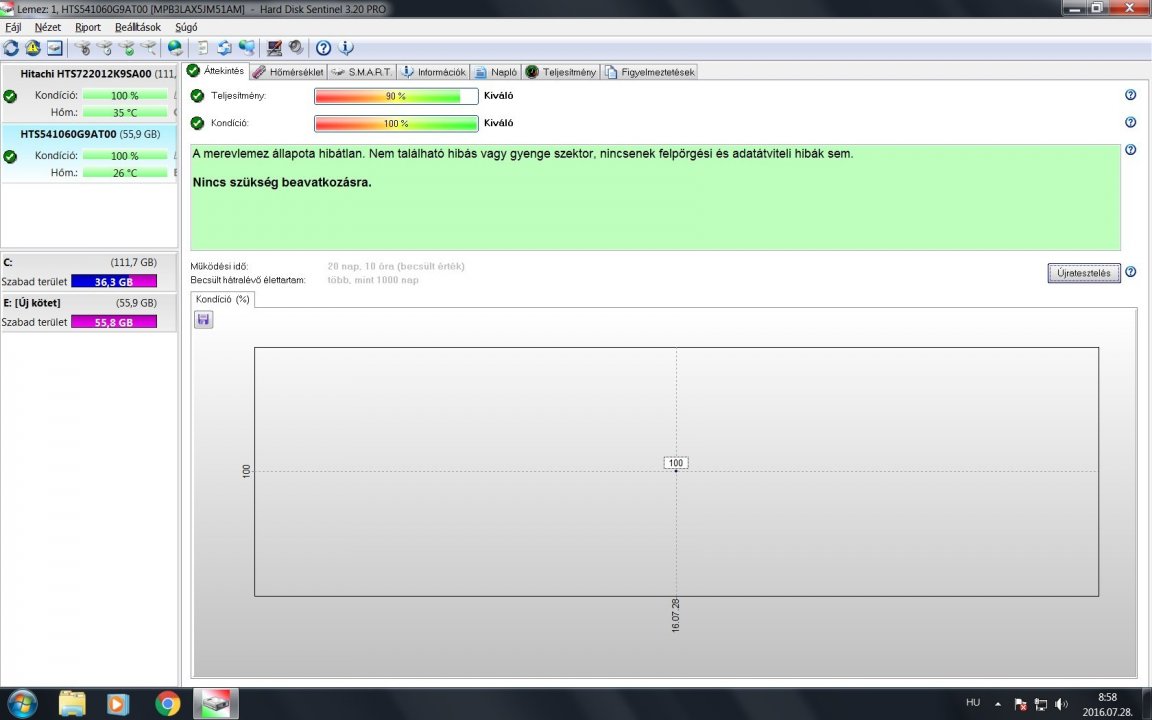Open the Beállítások menu

click(137, 27)
